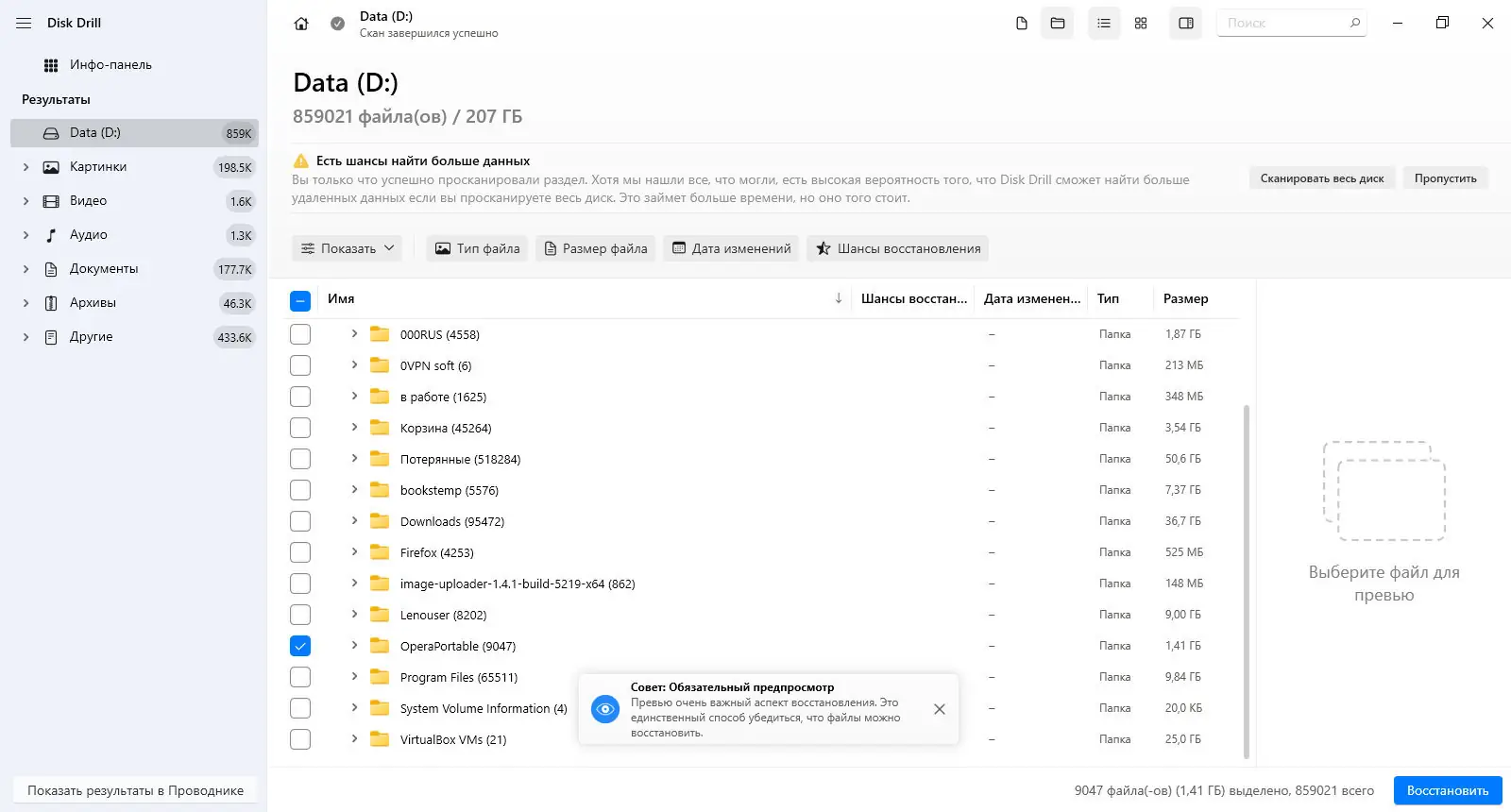Click the file list vertical scrollbar
1511x812 pixels.
coord(1247,581)
